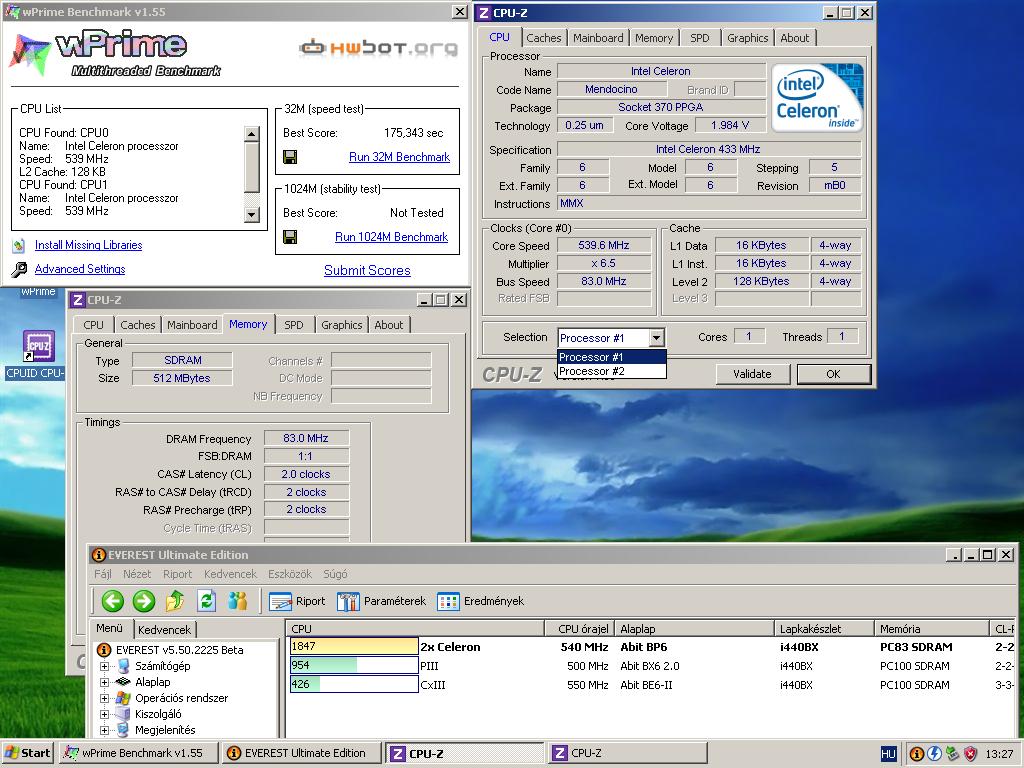The width and height of the screenshot is (1024, 768).
Task: Click the save icon for 32M benchmark
Action: pos(290,157)
